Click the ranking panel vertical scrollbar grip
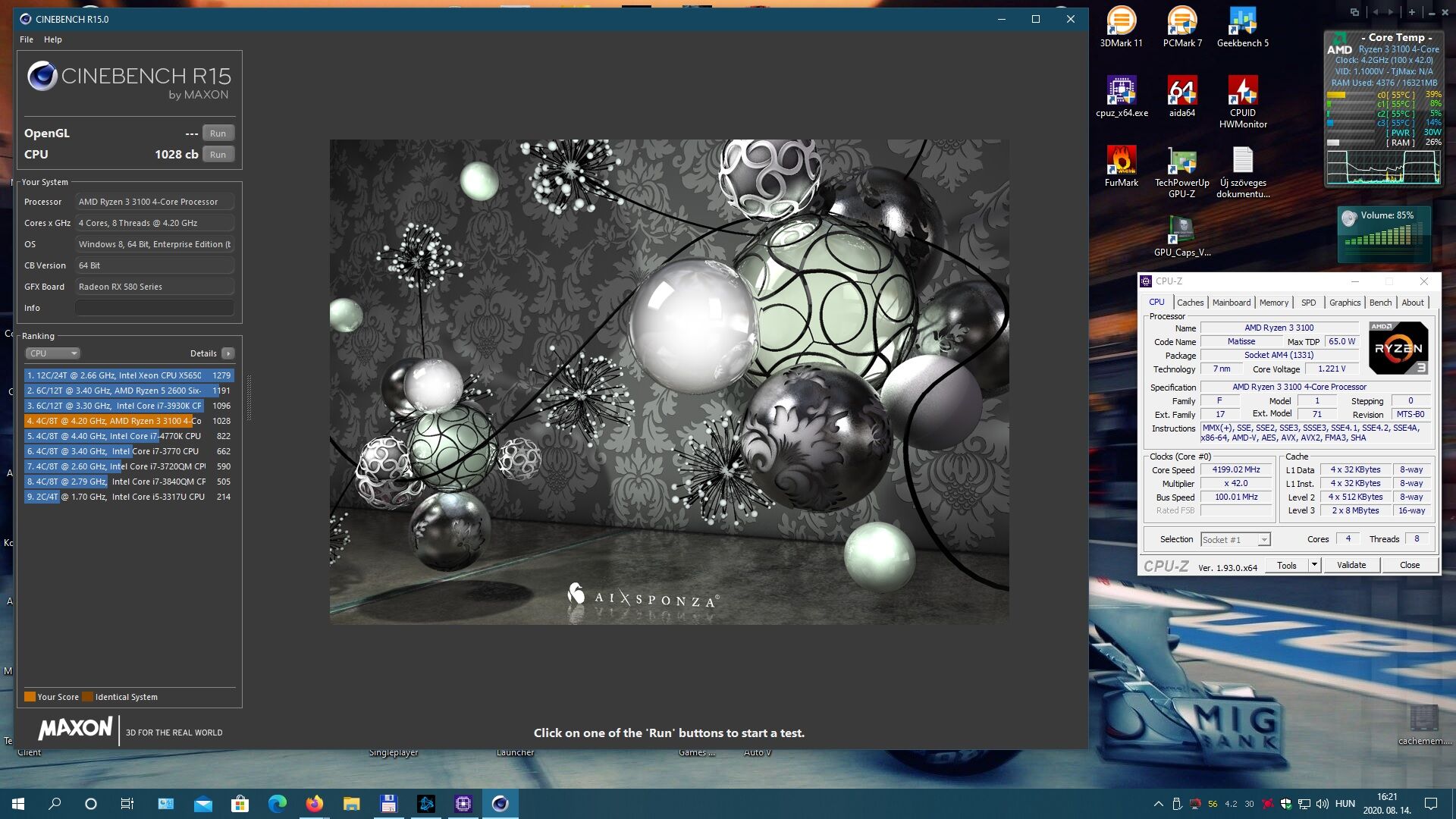 coord(249,397)
